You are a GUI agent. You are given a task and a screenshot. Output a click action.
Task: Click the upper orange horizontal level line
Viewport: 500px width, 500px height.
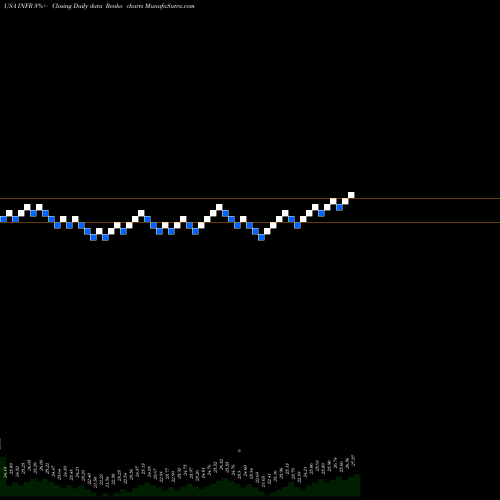coord(250,199)
